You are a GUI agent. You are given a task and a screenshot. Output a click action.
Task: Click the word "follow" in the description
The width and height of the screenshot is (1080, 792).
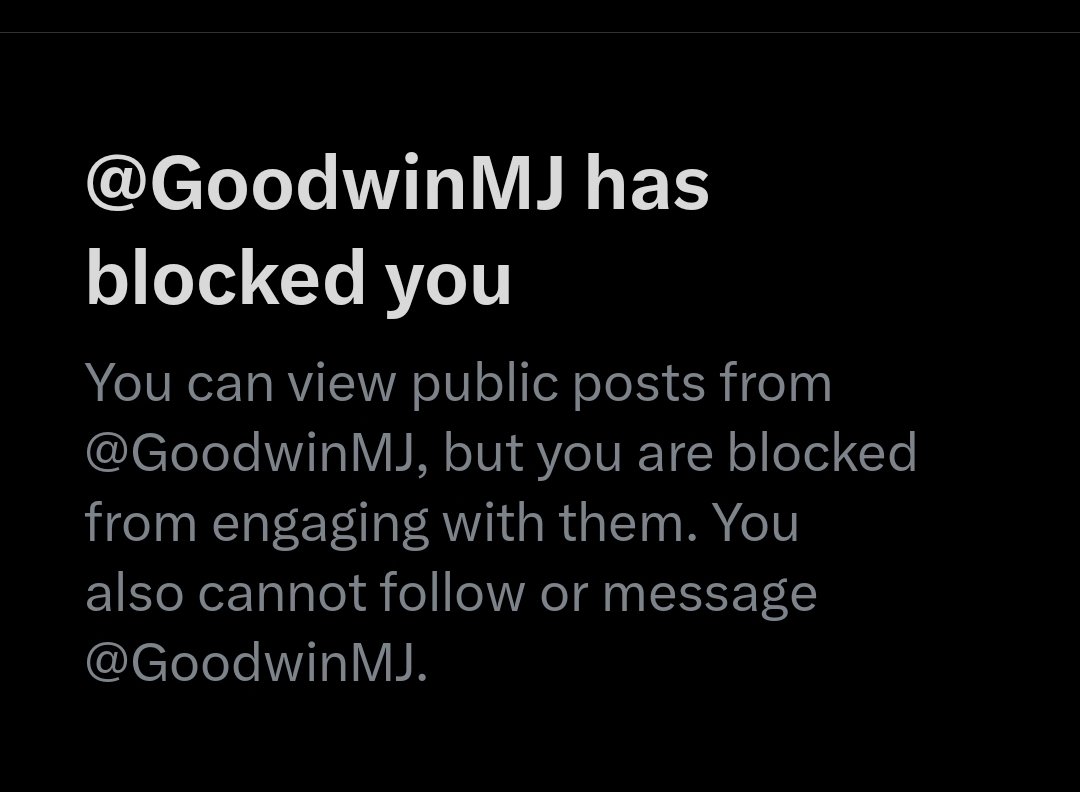coord(451,592)
